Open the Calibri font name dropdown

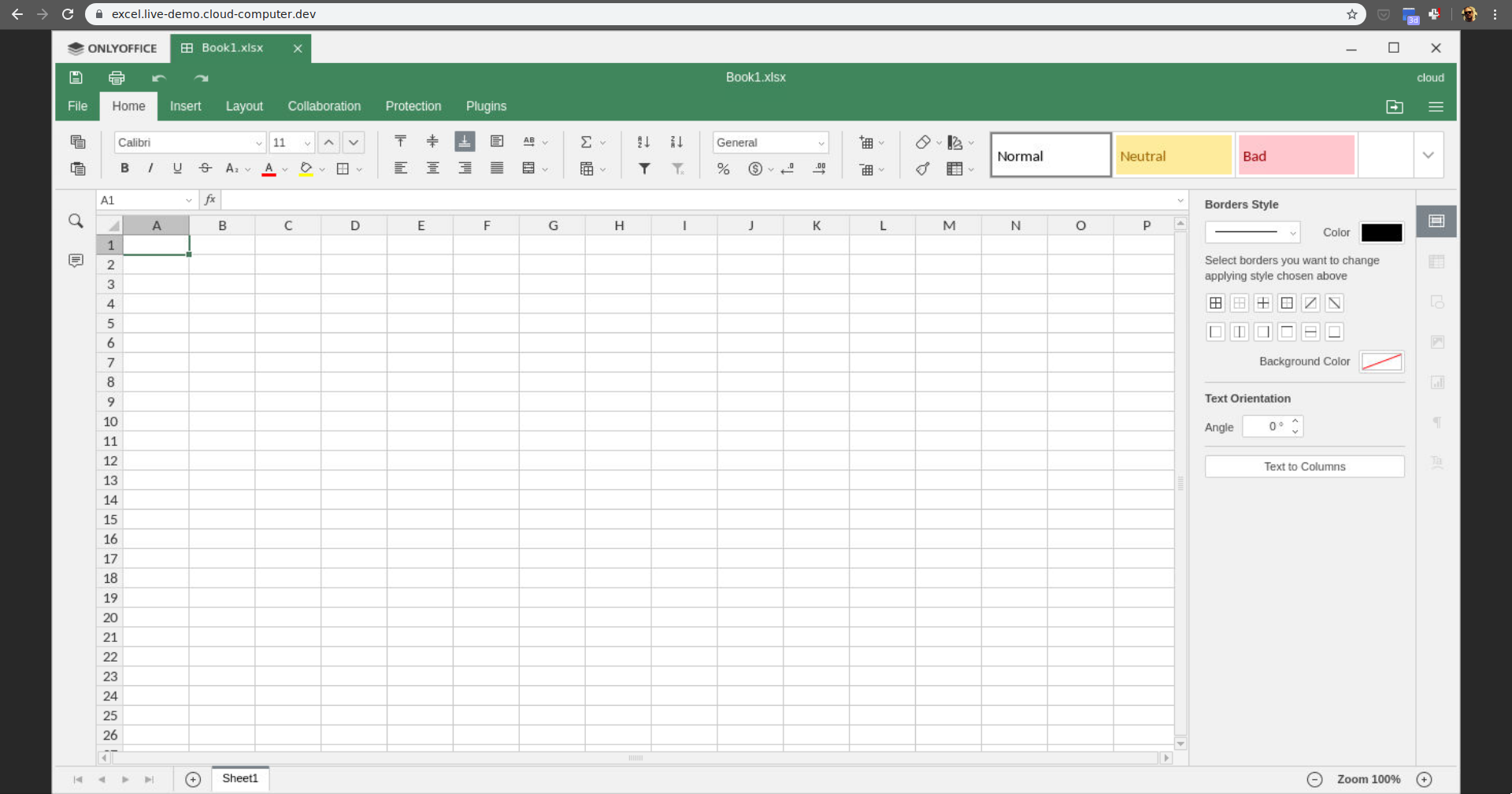pyautogui.click(x=258, y=143)
